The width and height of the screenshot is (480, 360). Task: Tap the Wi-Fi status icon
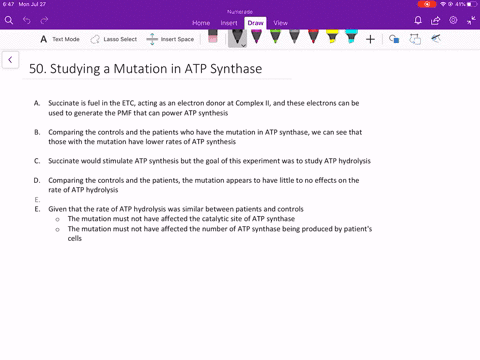[x=443, y=4]
